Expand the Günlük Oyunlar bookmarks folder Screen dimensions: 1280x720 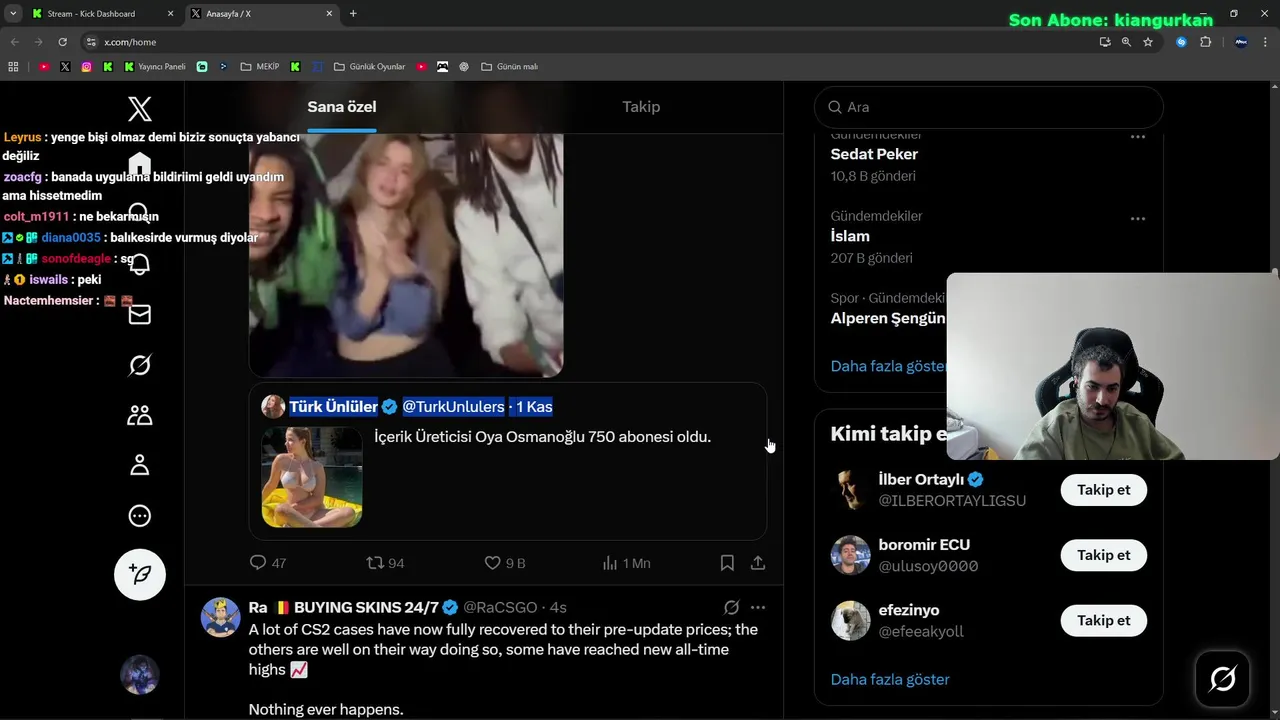369,67
